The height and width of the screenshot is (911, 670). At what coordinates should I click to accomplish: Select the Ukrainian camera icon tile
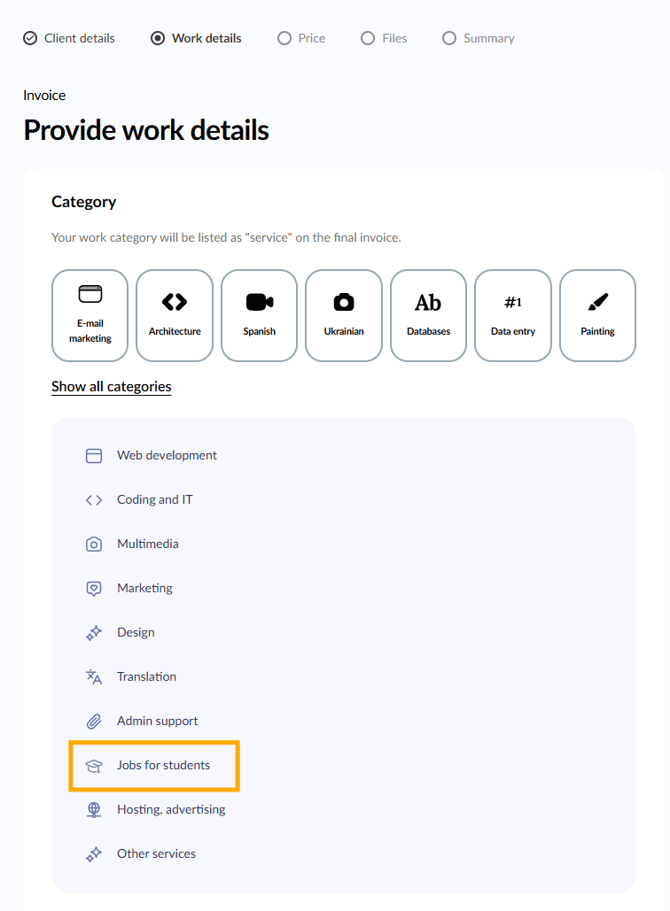pyautogui.click(x=344, y=315)
